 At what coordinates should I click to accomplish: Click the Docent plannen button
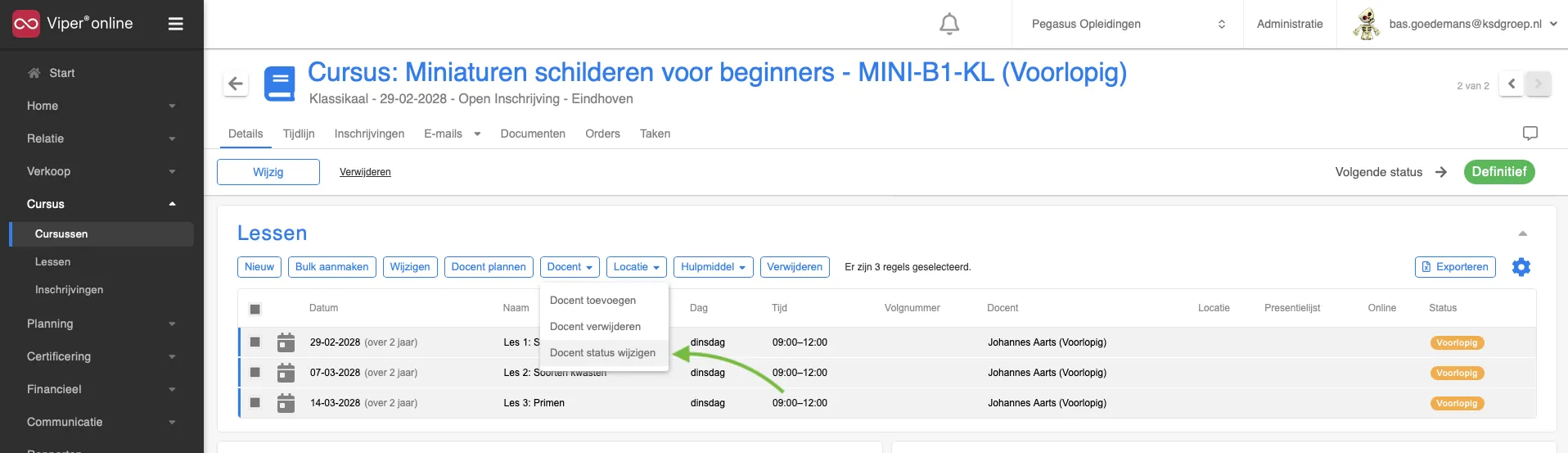coord(489,267)
